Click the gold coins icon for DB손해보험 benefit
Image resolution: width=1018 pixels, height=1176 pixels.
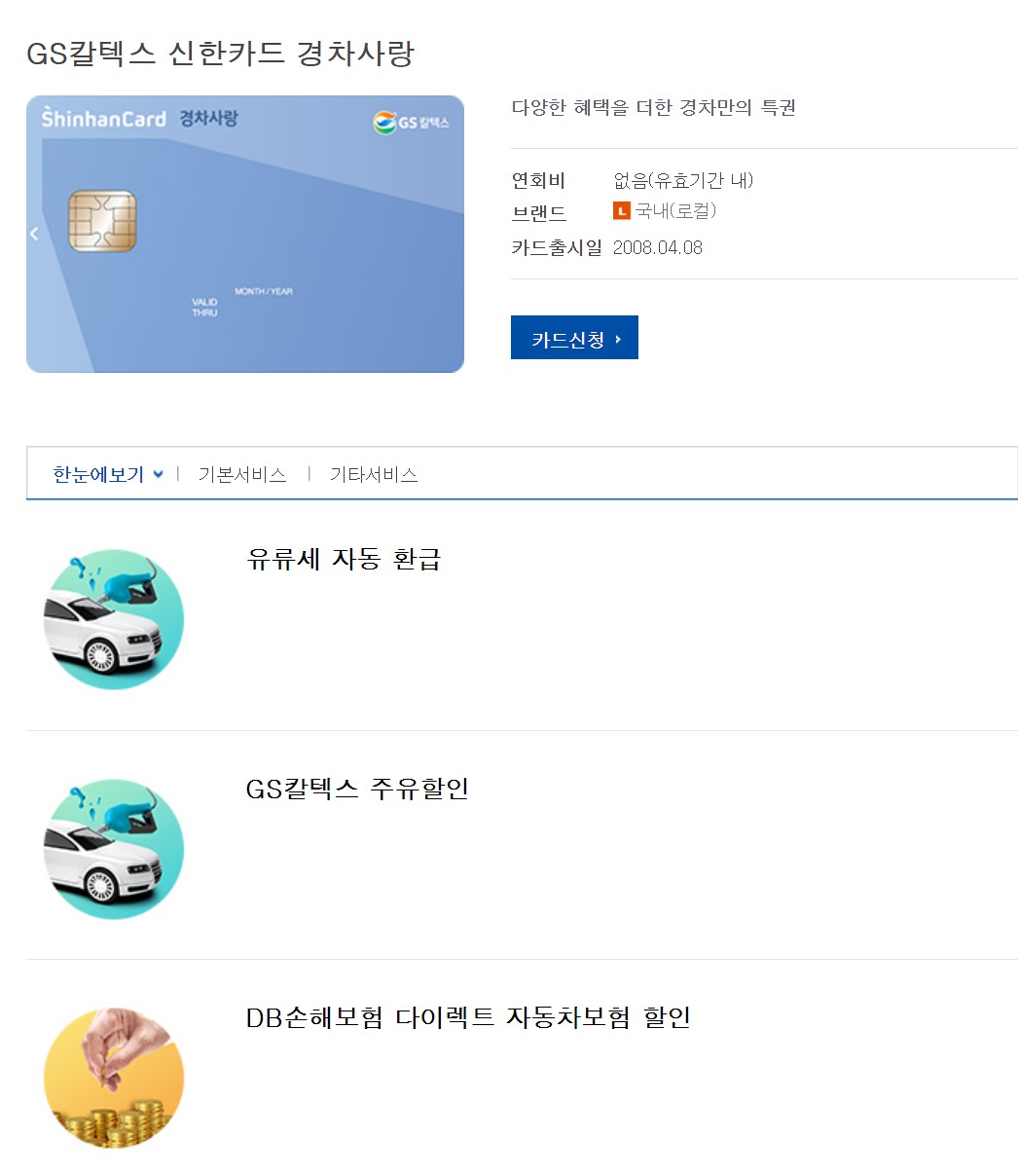113,1078
